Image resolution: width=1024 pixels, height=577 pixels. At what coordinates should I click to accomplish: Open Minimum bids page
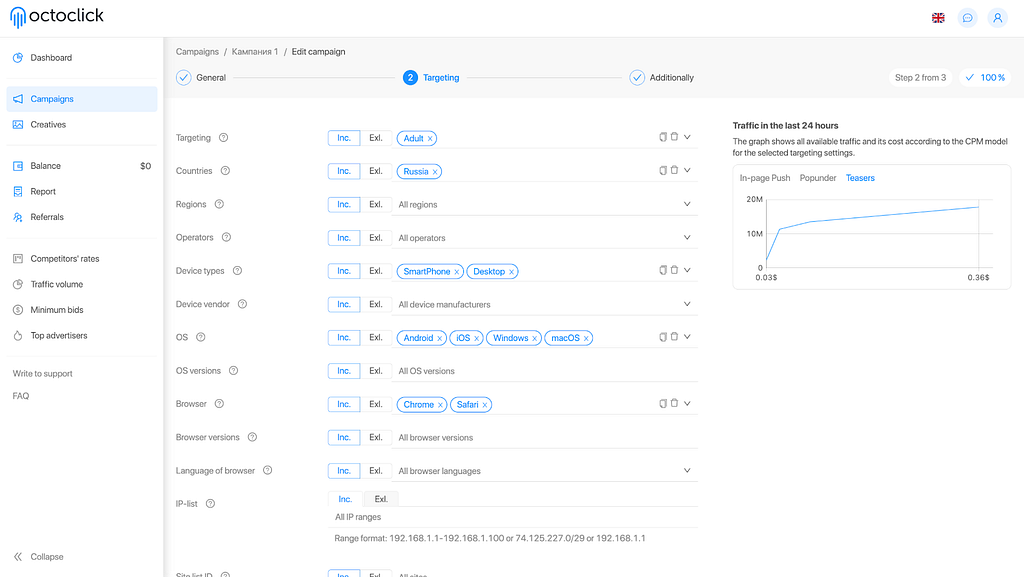[82, 309]
